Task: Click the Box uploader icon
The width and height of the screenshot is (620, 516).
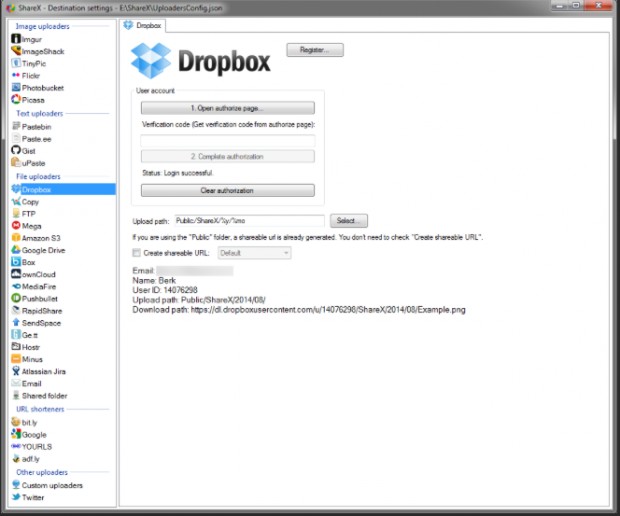Action: pos(16,262)
